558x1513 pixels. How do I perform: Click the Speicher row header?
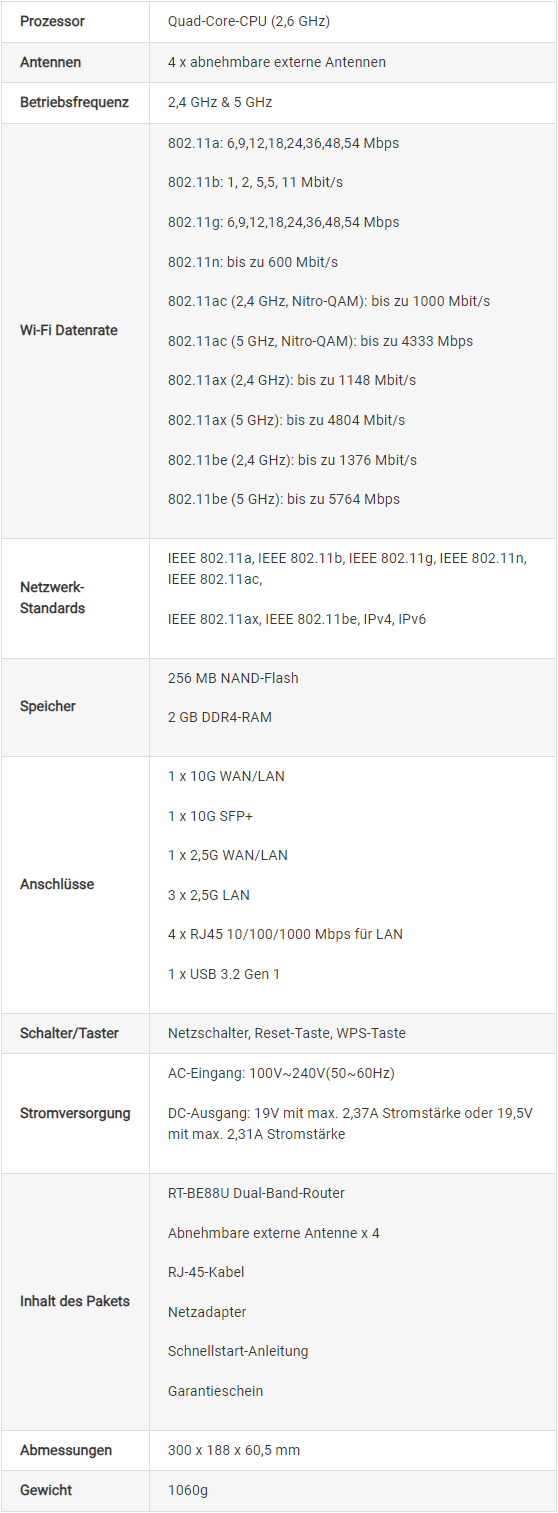pyautogui.click(x=48, y=706)
